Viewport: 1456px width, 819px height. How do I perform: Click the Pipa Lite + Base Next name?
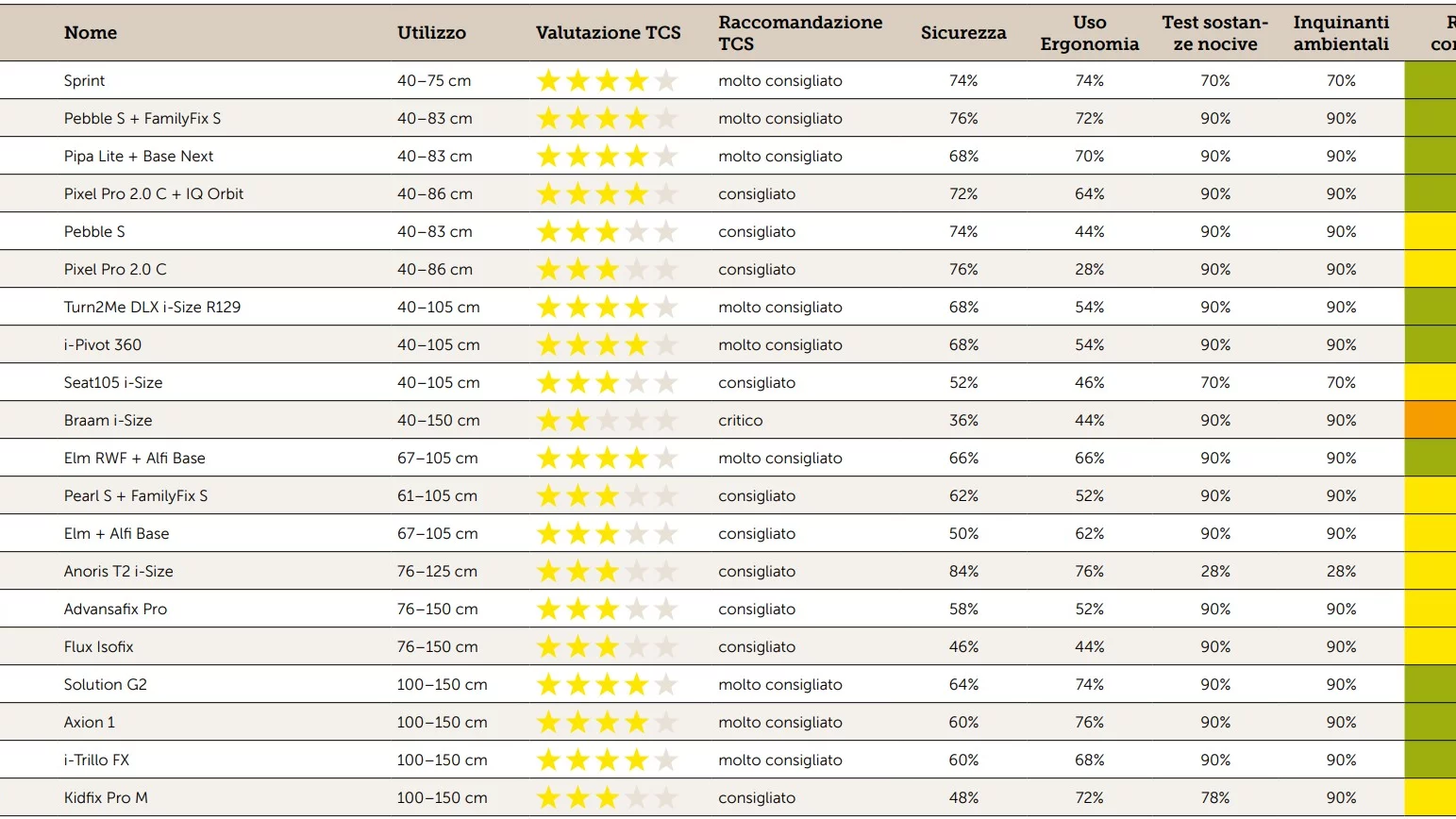point(139,156)
